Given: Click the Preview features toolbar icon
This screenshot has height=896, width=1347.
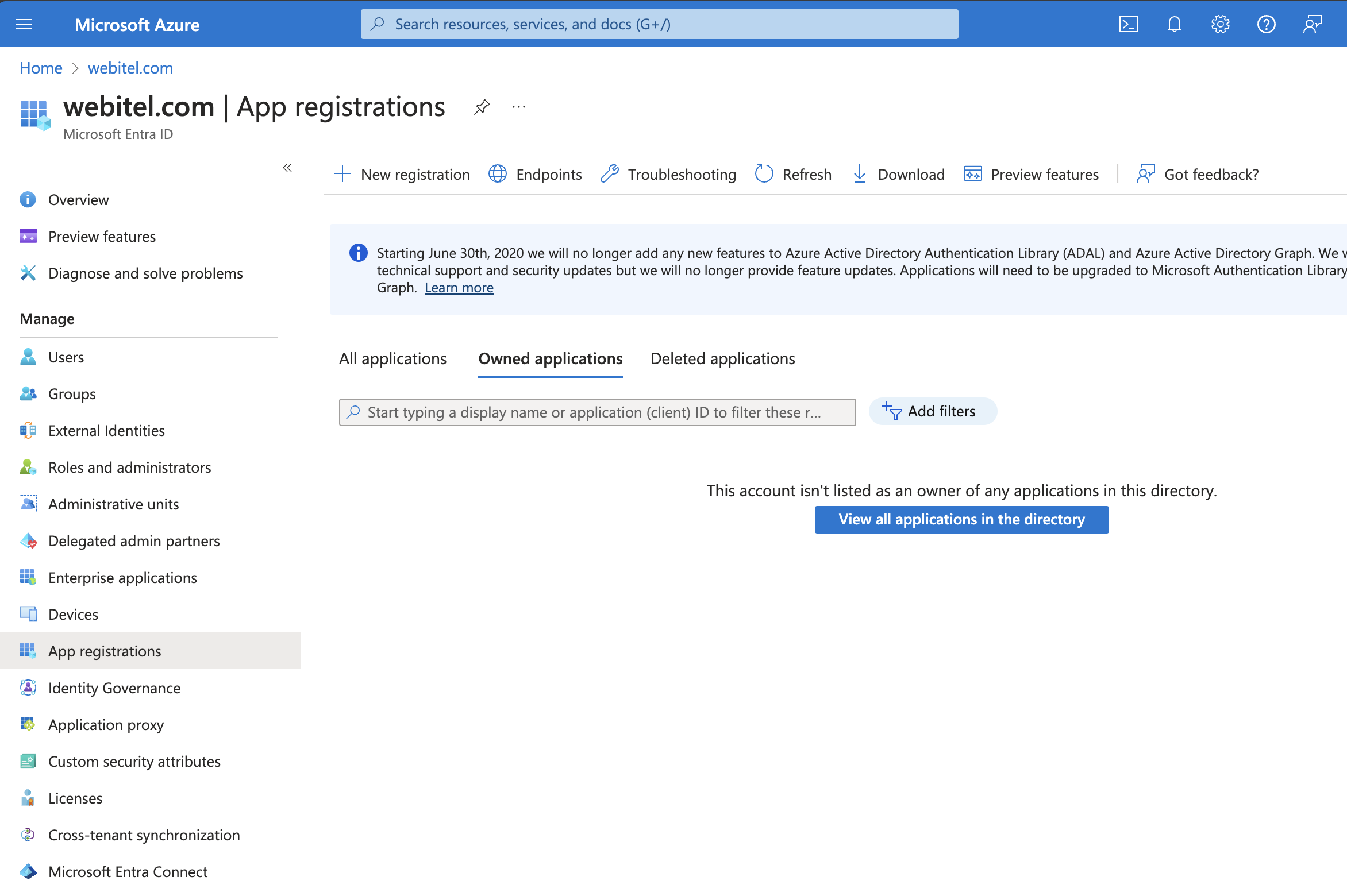Looking at the screenshot, I should (x=973, y=174).
